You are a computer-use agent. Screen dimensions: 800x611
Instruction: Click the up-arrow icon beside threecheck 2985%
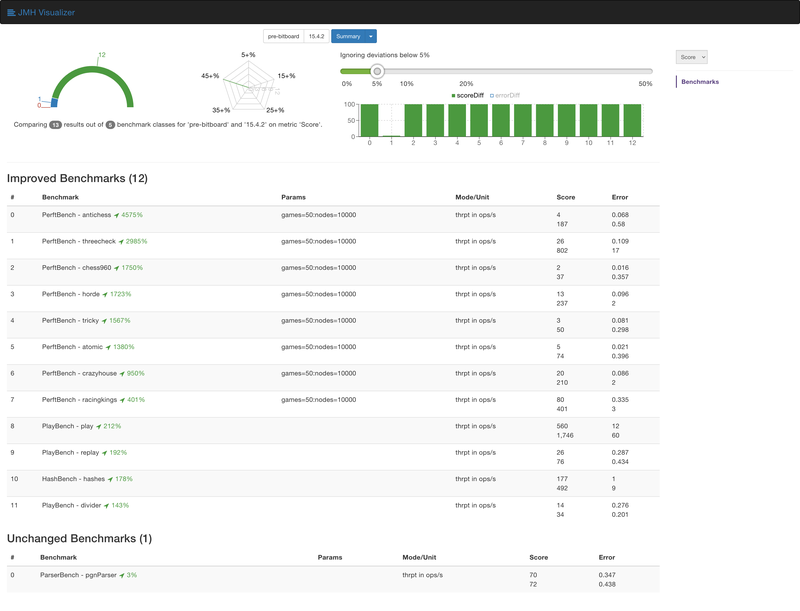[121, 242]
